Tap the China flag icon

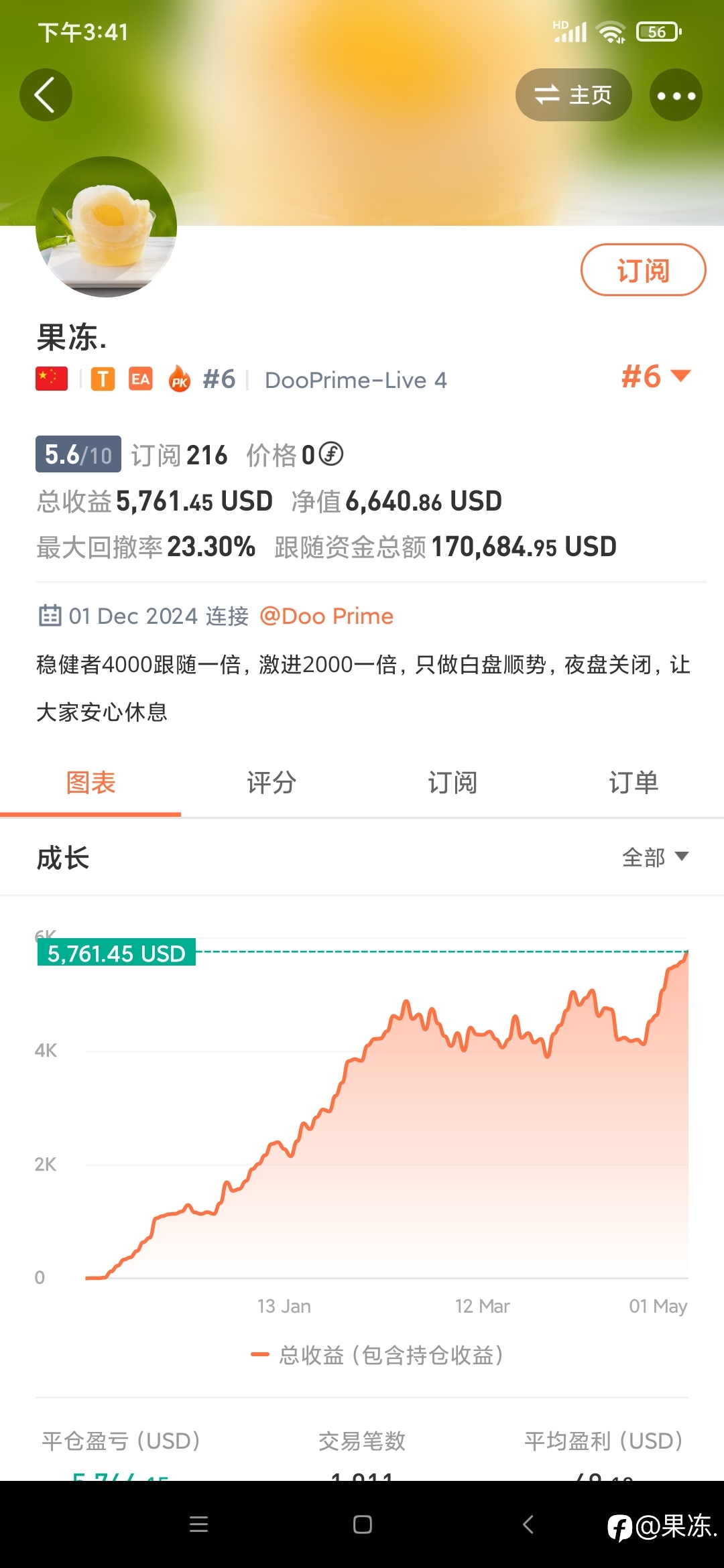[52, 379]
